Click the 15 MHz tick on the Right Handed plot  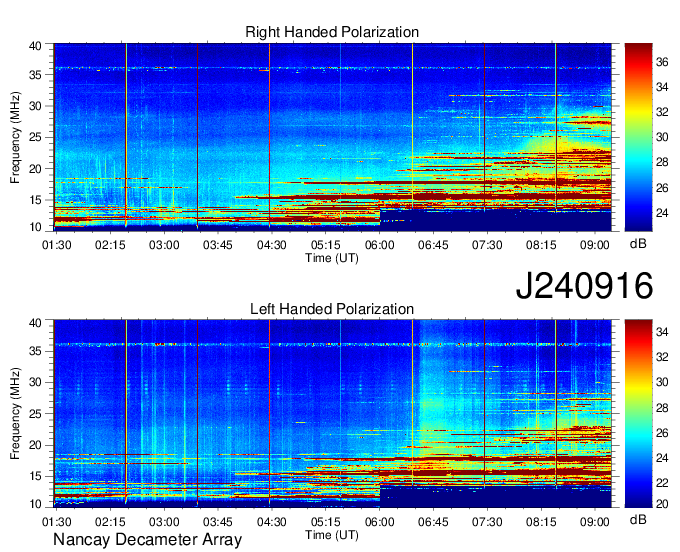[35, 200]
